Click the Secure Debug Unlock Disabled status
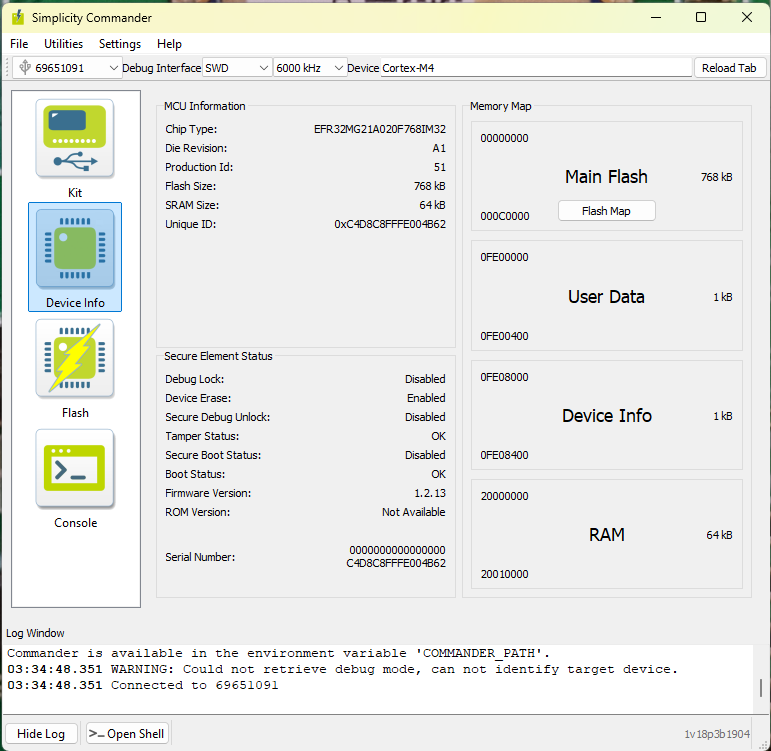771x751 pixels. point(425,417)
